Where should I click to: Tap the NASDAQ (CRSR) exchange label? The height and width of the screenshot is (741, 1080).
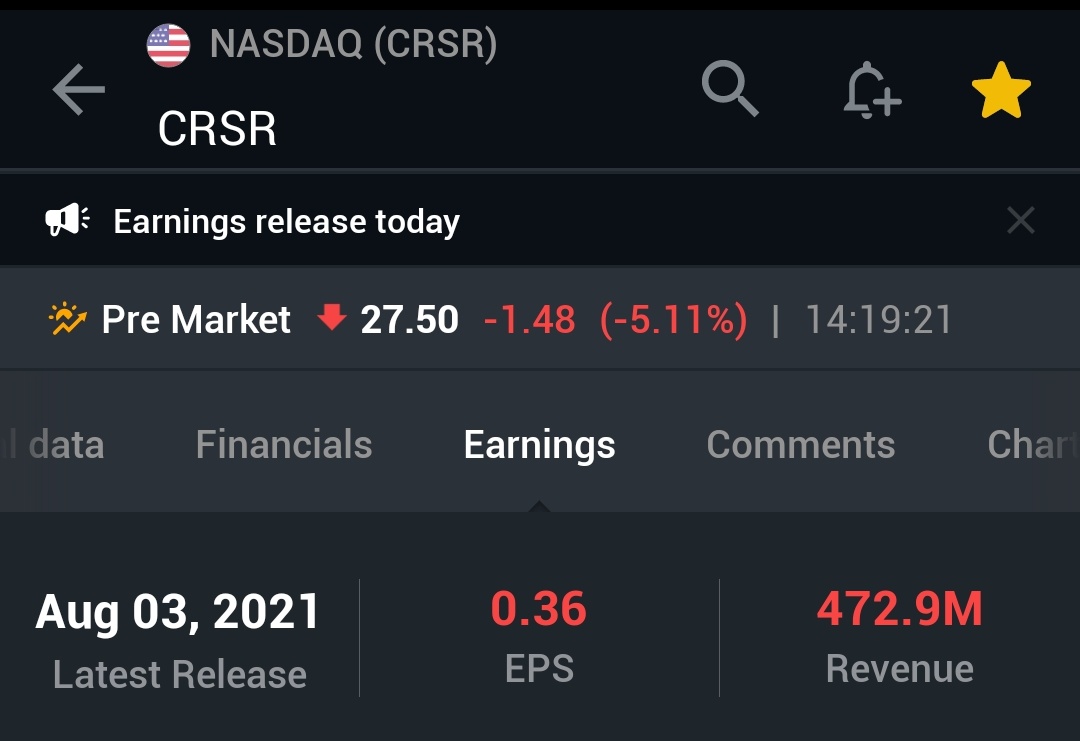353,45
